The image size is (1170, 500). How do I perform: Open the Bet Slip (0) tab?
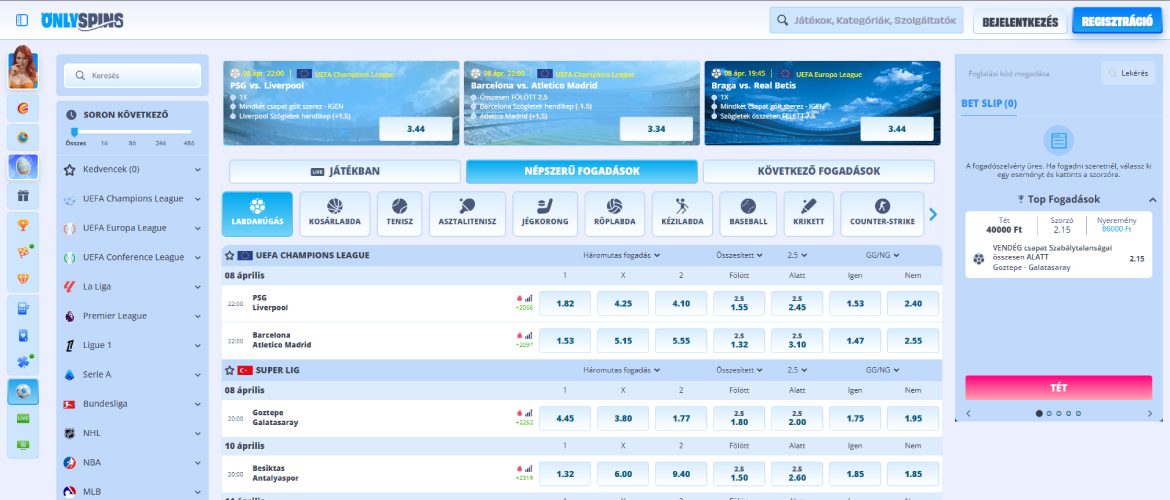(x=989, y=104)
